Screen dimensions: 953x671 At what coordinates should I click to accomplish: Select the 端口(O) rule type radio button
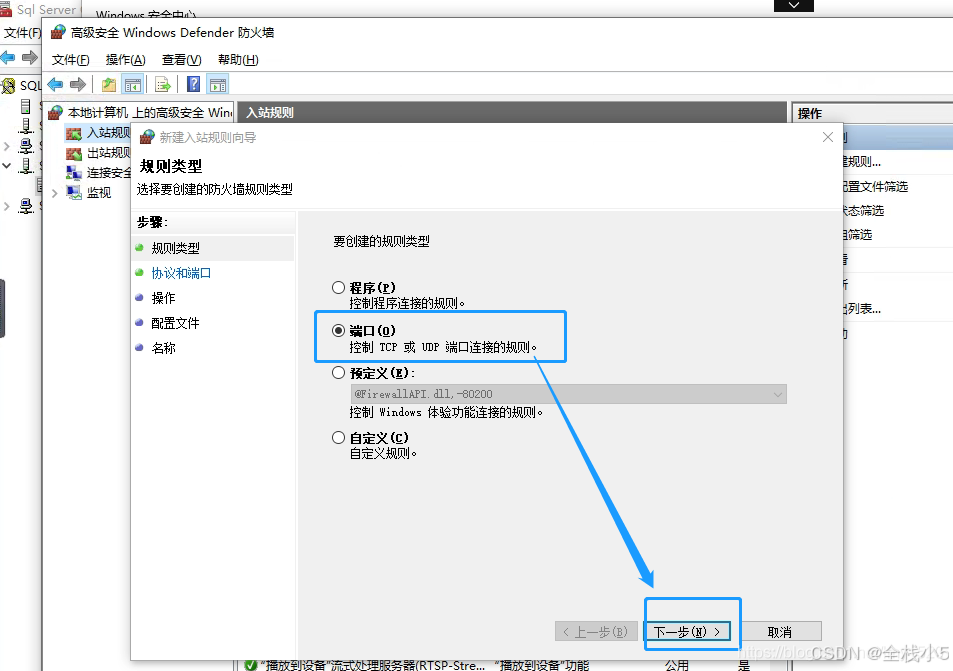point(339,330)
